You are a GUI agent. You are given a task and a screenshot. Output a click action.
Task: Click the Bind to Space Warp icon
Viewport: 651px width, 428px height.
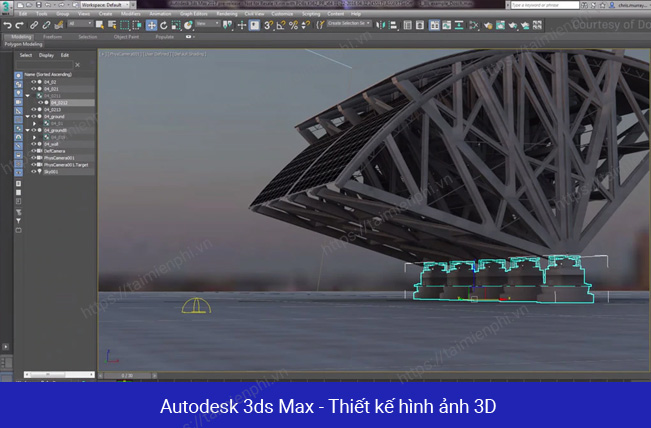click(59, 25)
